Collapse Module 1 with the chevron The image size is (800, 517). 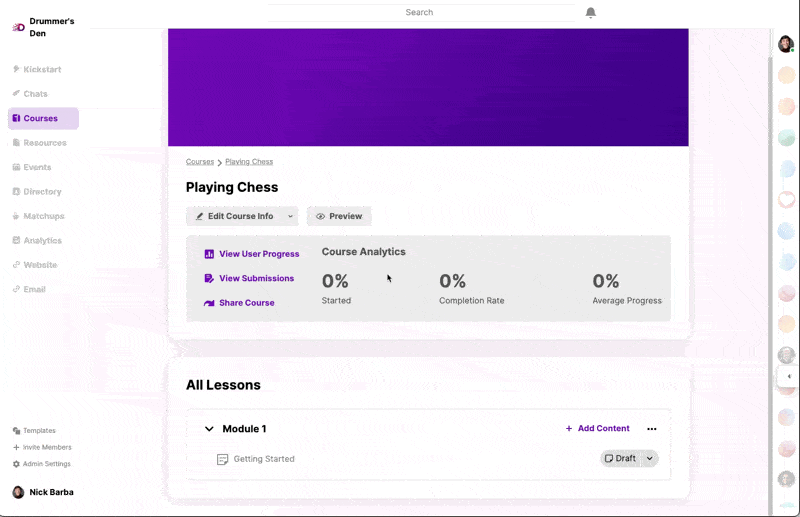(209, 429)
